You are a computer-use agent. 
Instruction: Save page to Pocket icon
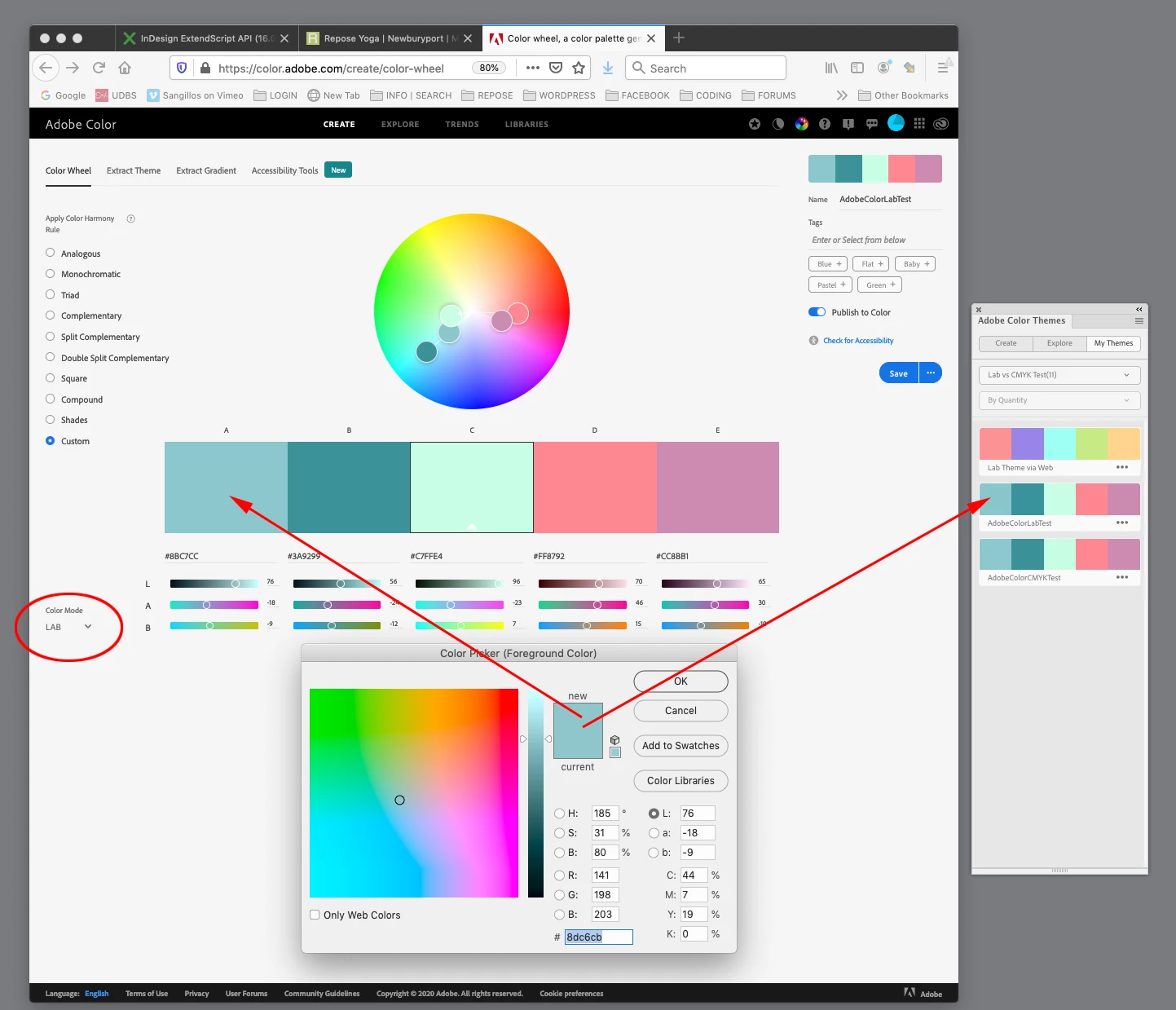(556, 68)
